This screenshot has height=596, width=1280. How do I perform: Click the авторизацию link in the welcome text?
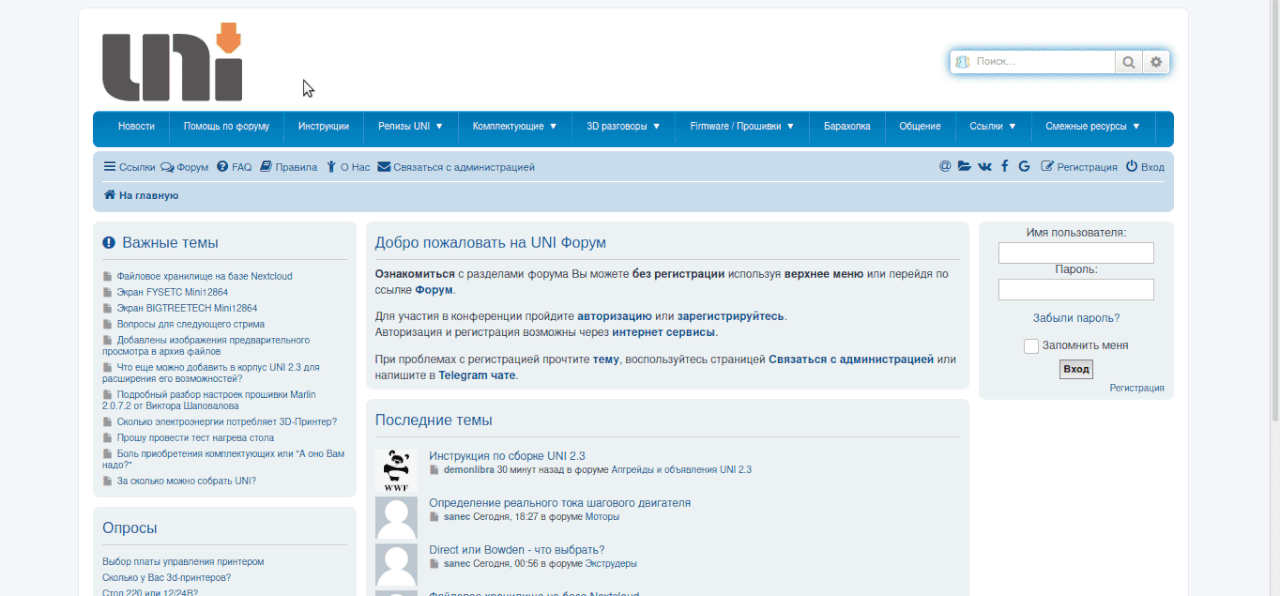coord(614,316)
